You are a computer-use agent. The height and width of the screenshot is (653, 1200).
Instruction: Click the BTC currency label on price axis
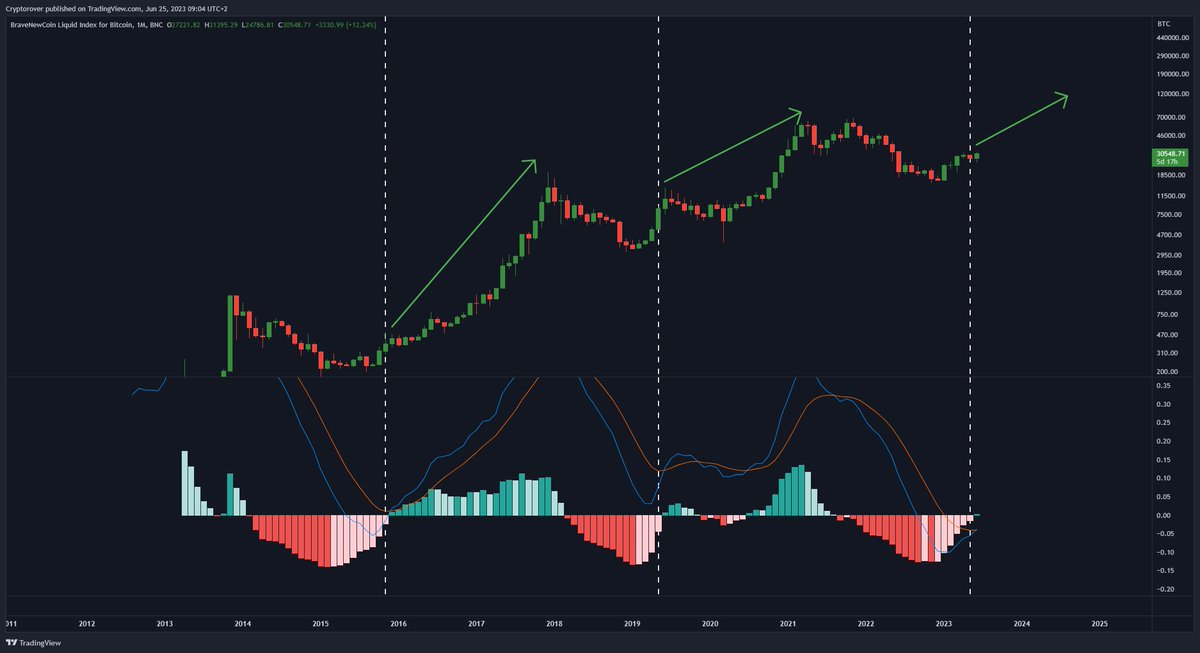(1163, 22)
